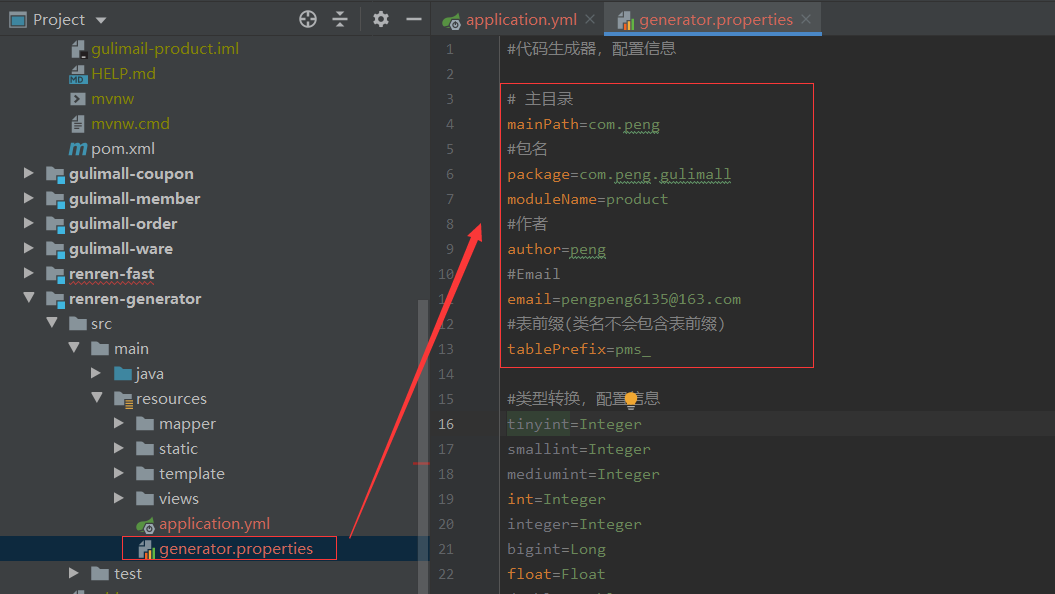
Task: Select the static folder
Action: 178,449
